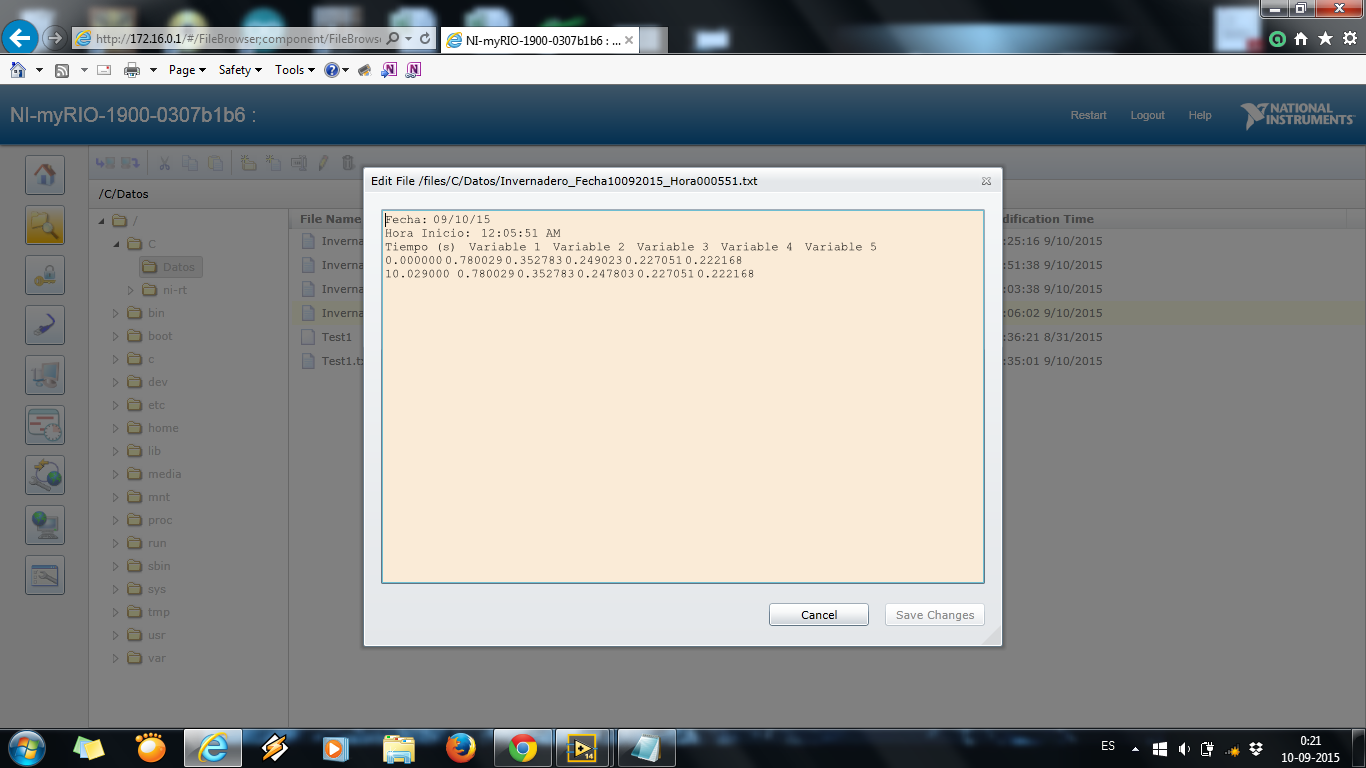The image size is (1366, 768).
Task: Click the New Folder toolbar icon
Action: (x=249, y=163)
